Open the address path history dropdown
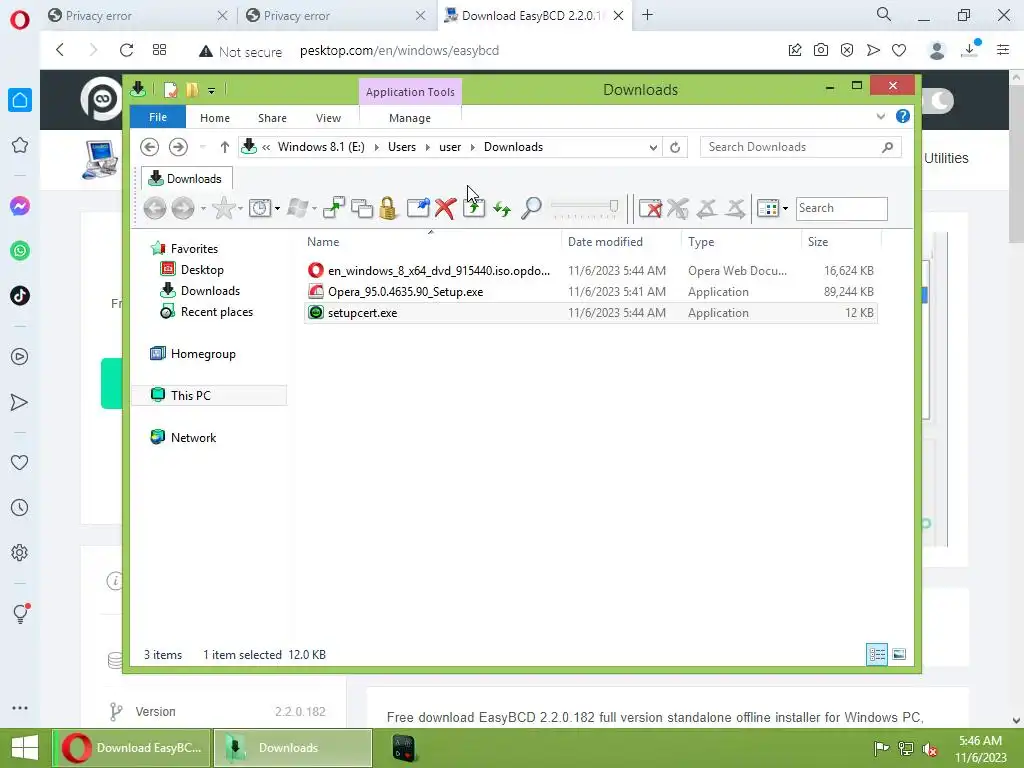Image resolution: width=1024 pixels, height=768 pixels. pyautogui.click(x=653, y=148)
